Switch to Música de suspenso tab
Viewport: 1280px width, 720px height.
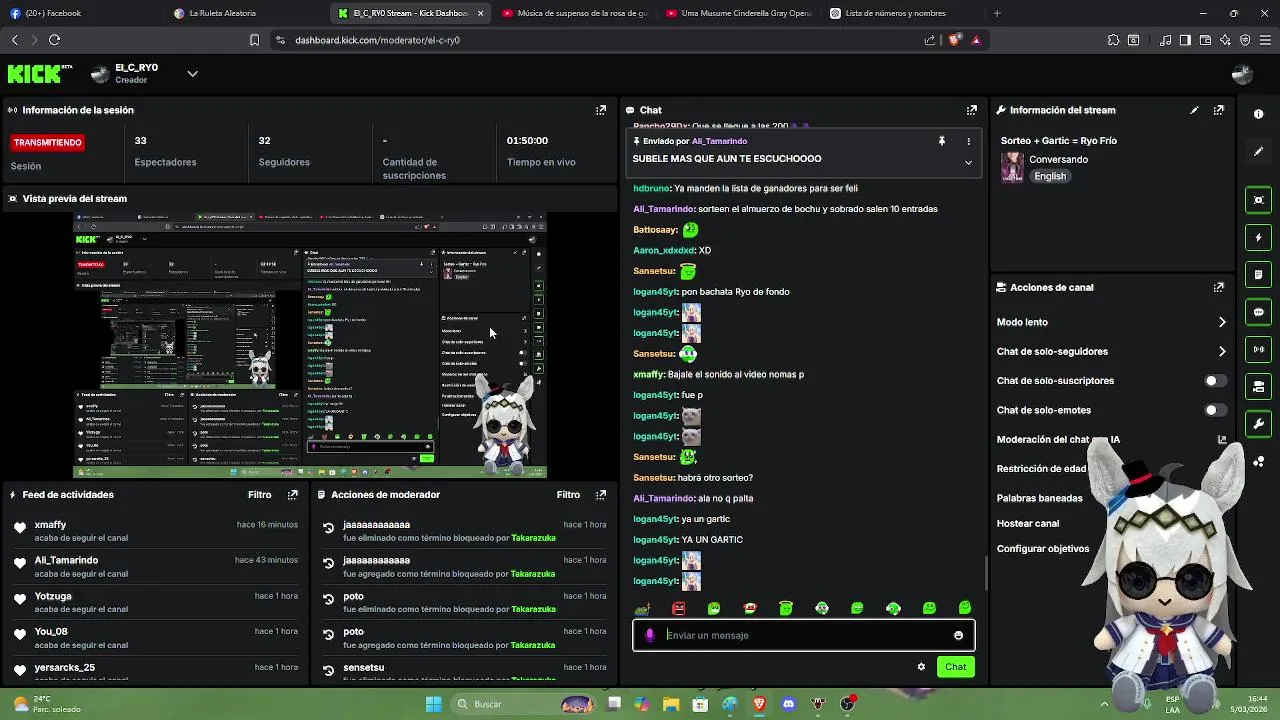pyautogui.click(x=575, y=13)
